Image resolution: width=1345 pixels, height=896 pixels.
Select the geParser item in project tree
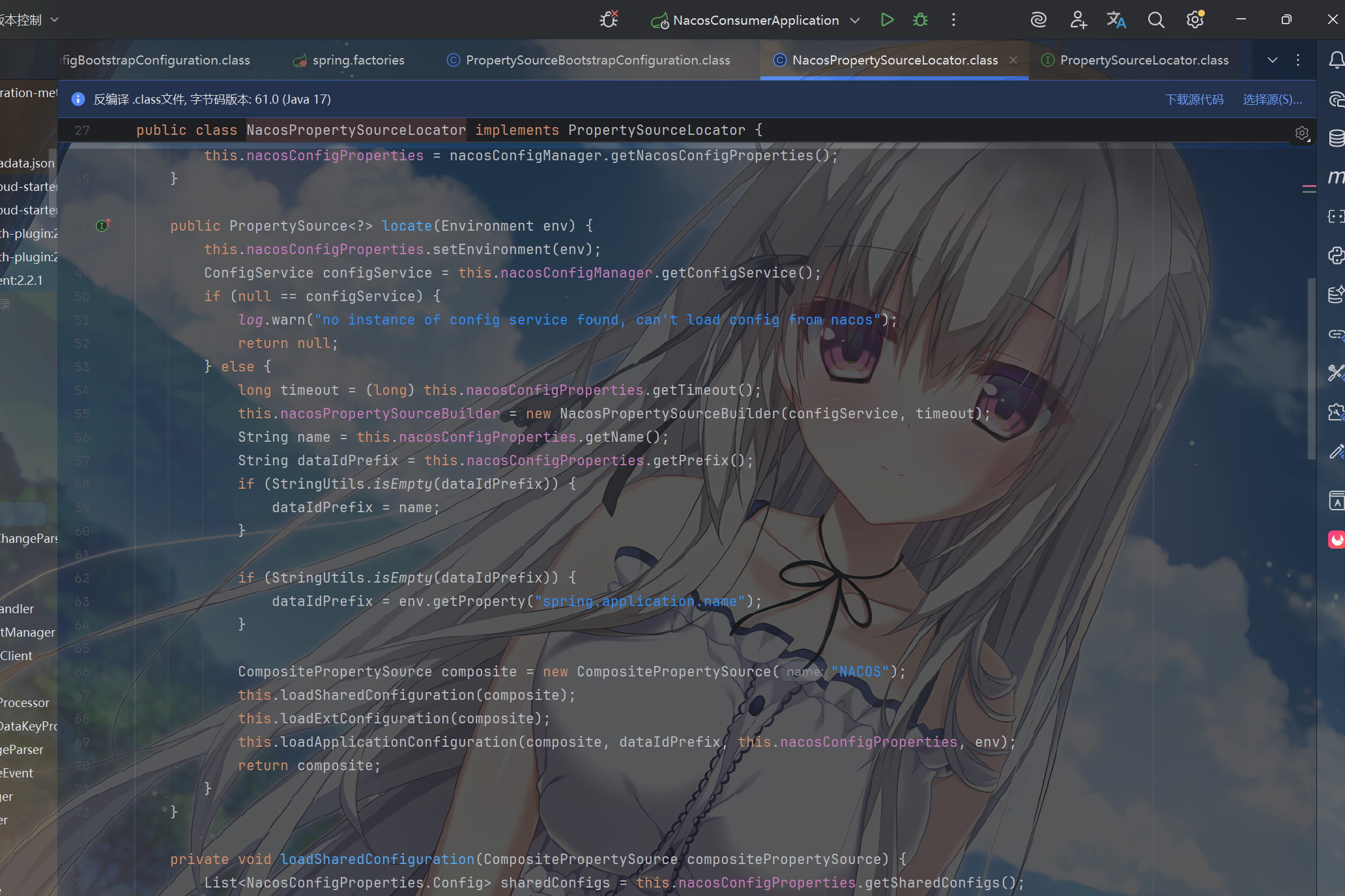pos(22,749)
